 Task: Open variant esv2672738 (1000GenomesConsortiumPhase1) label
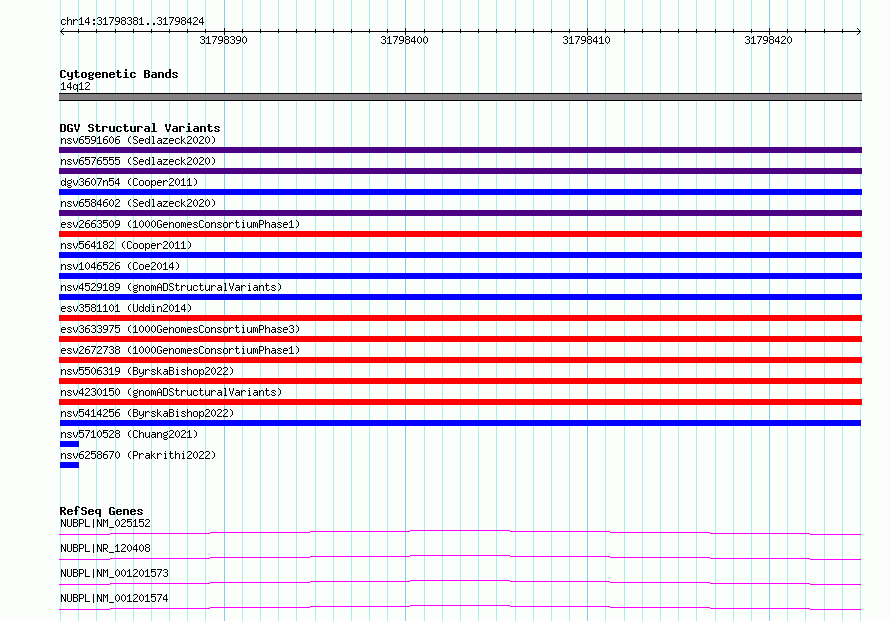pos(180,350)
